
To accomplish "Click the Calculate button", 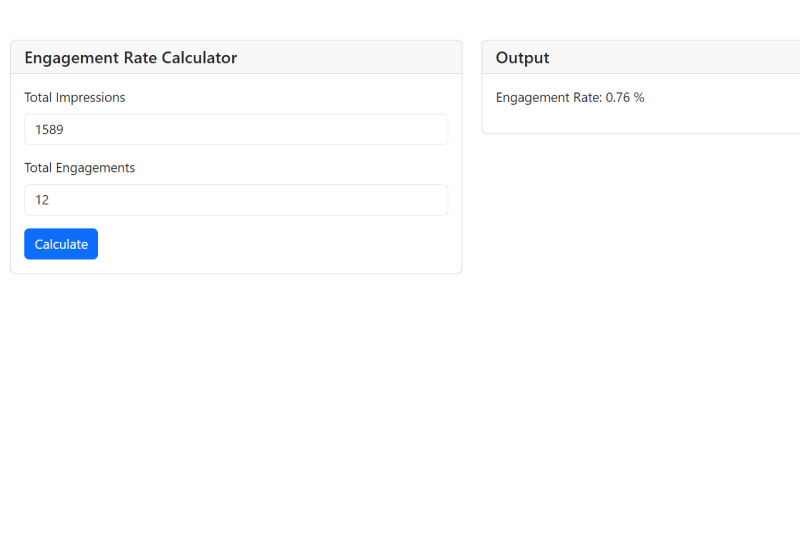I will click(x=61, y=244).
